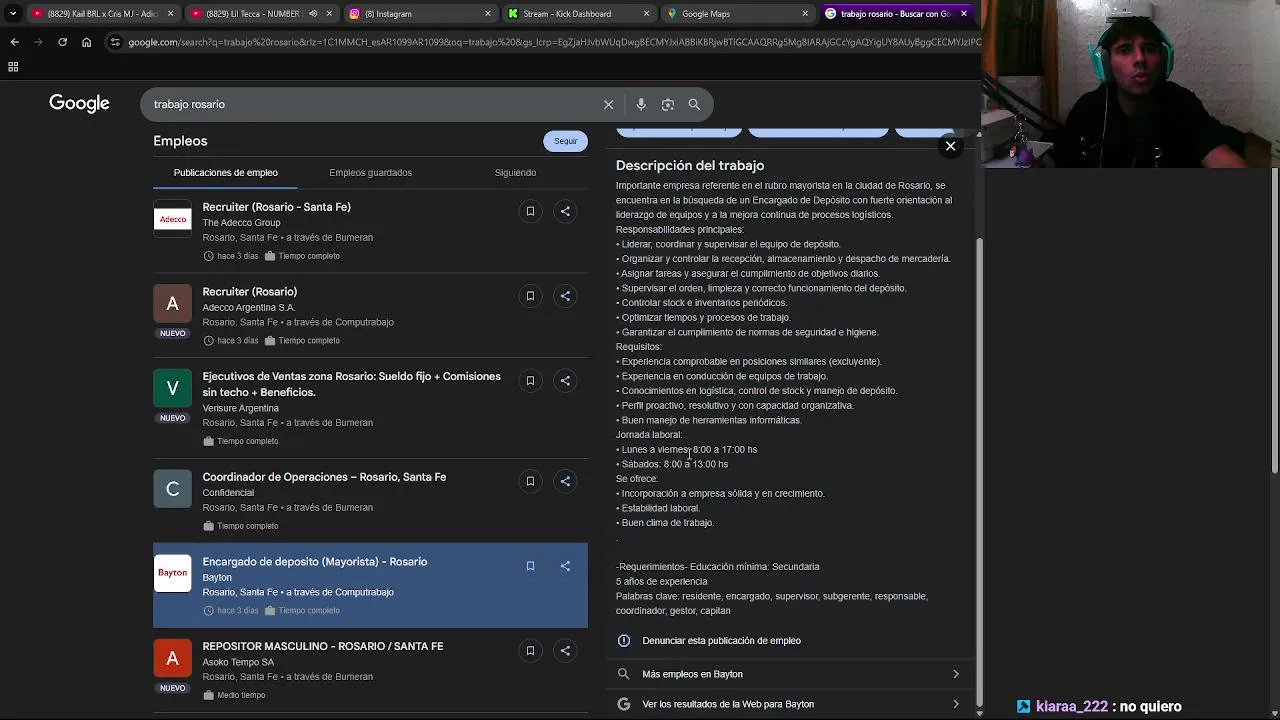This screenshot has height=720, width=1280.
Task: Go back in the browser
Action: [x=14, y=42]
